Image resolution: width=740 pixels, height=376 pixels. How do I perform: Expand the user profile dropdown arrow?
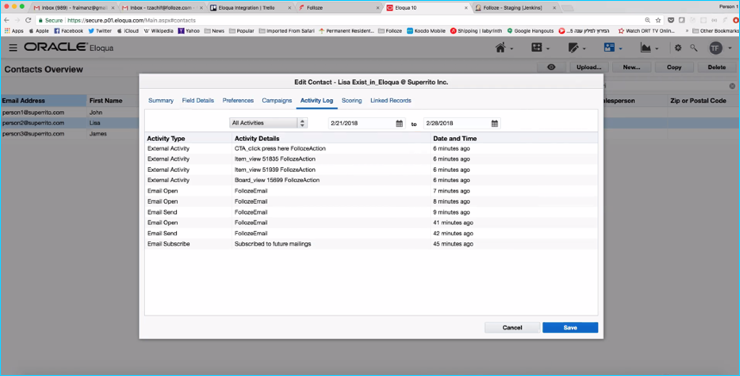click(x=729, y=49)
